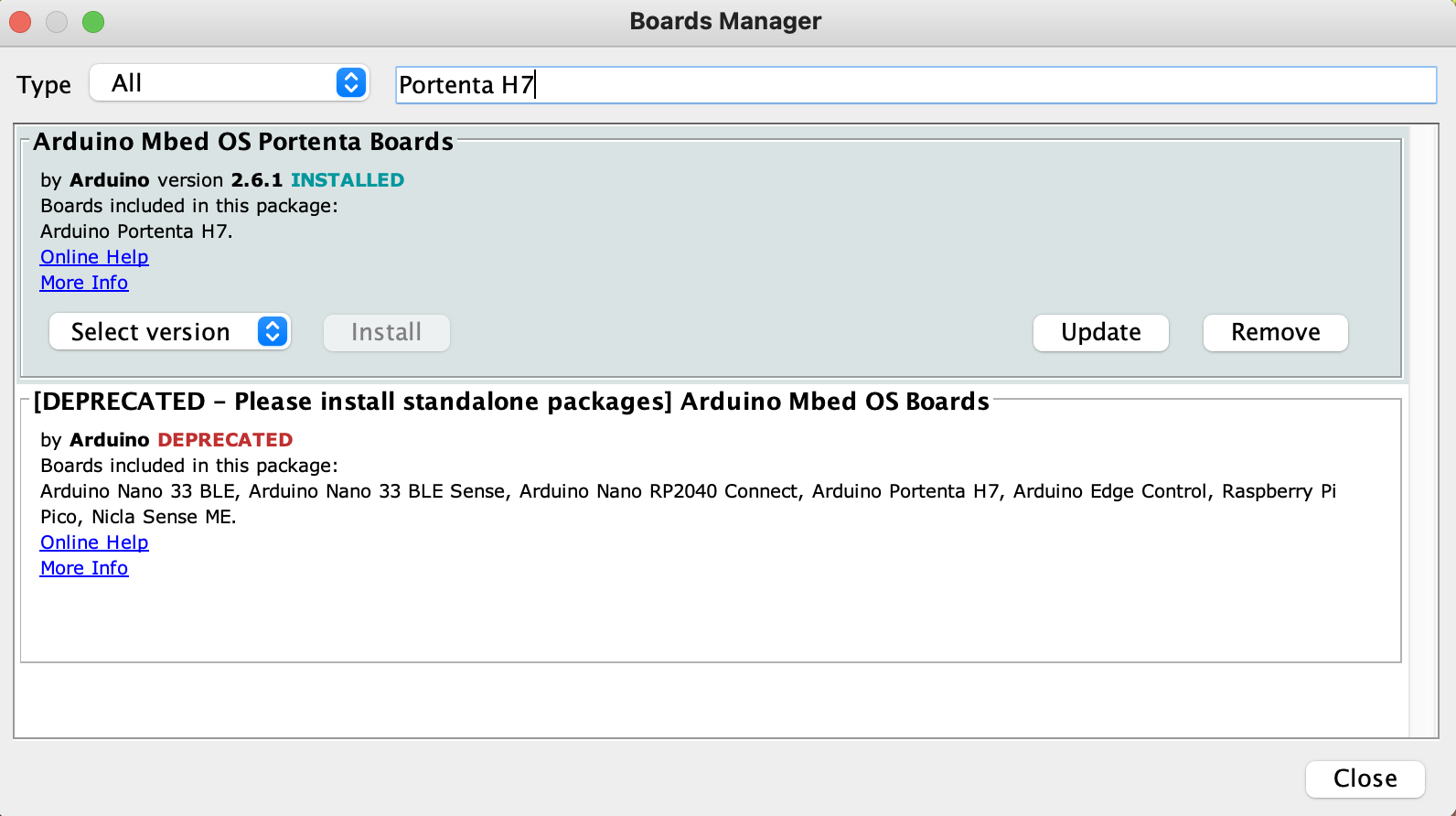Close the window with the red button
Viewport: 1456px width, 816px height.
click(x=20, y=22)
